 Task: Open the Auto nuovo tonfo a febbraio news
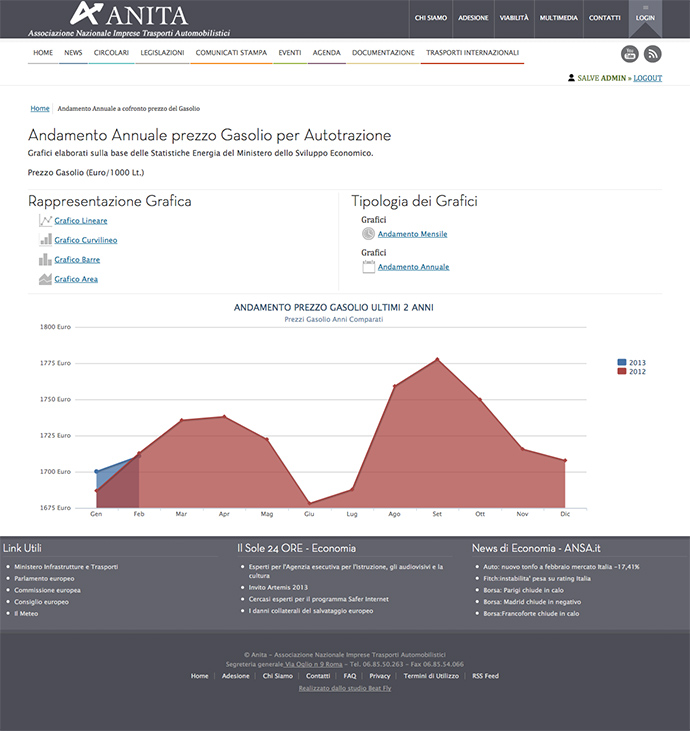[x=561, y=567]
